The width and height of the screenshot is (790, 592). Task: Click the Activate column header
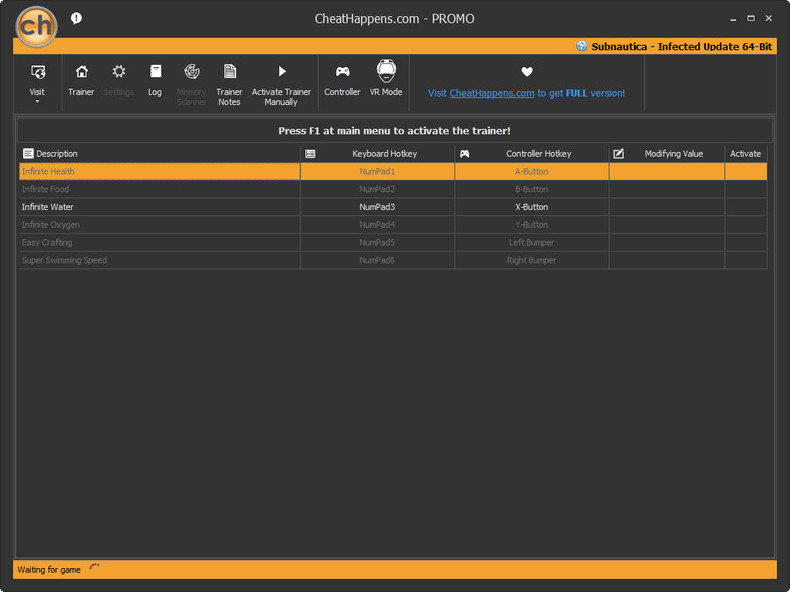pyautogui.click(x=746, y=154)
